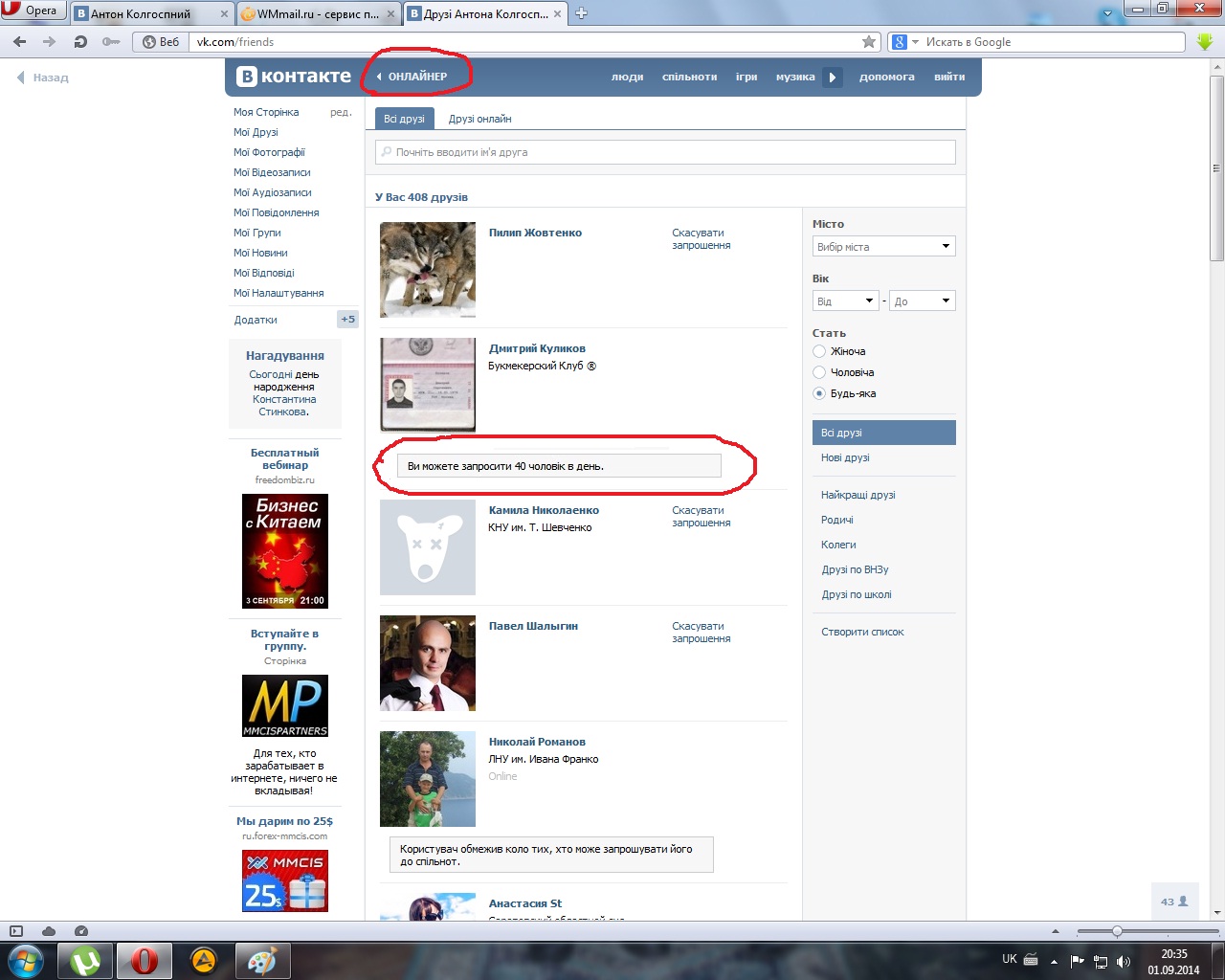Click the Opera Turbo icon in status bar
The image size is (1225, 980).
point(81,931)
